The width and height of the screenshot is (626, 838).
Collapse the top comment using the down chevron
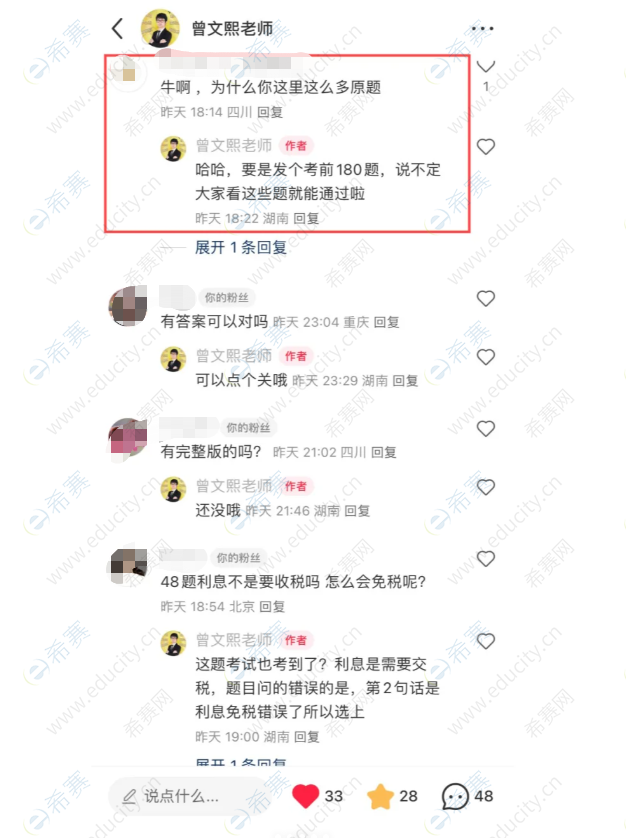(x=485, y=67)
